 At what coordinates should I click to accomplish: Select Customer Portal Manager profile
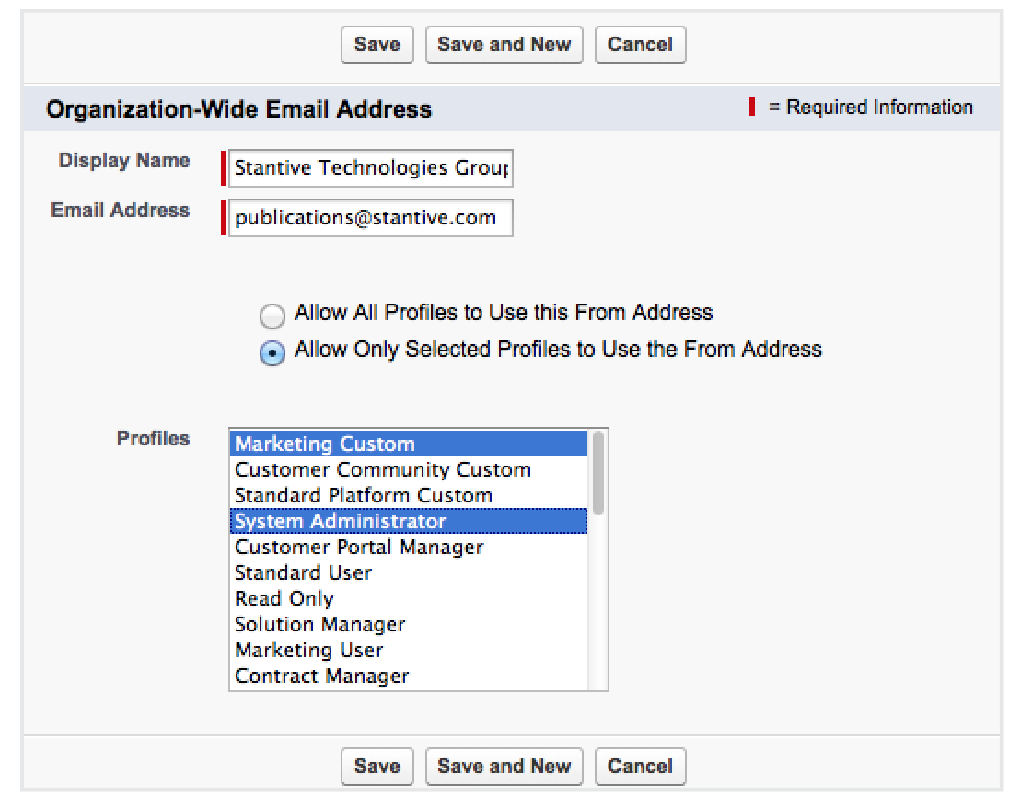(408, 547)
